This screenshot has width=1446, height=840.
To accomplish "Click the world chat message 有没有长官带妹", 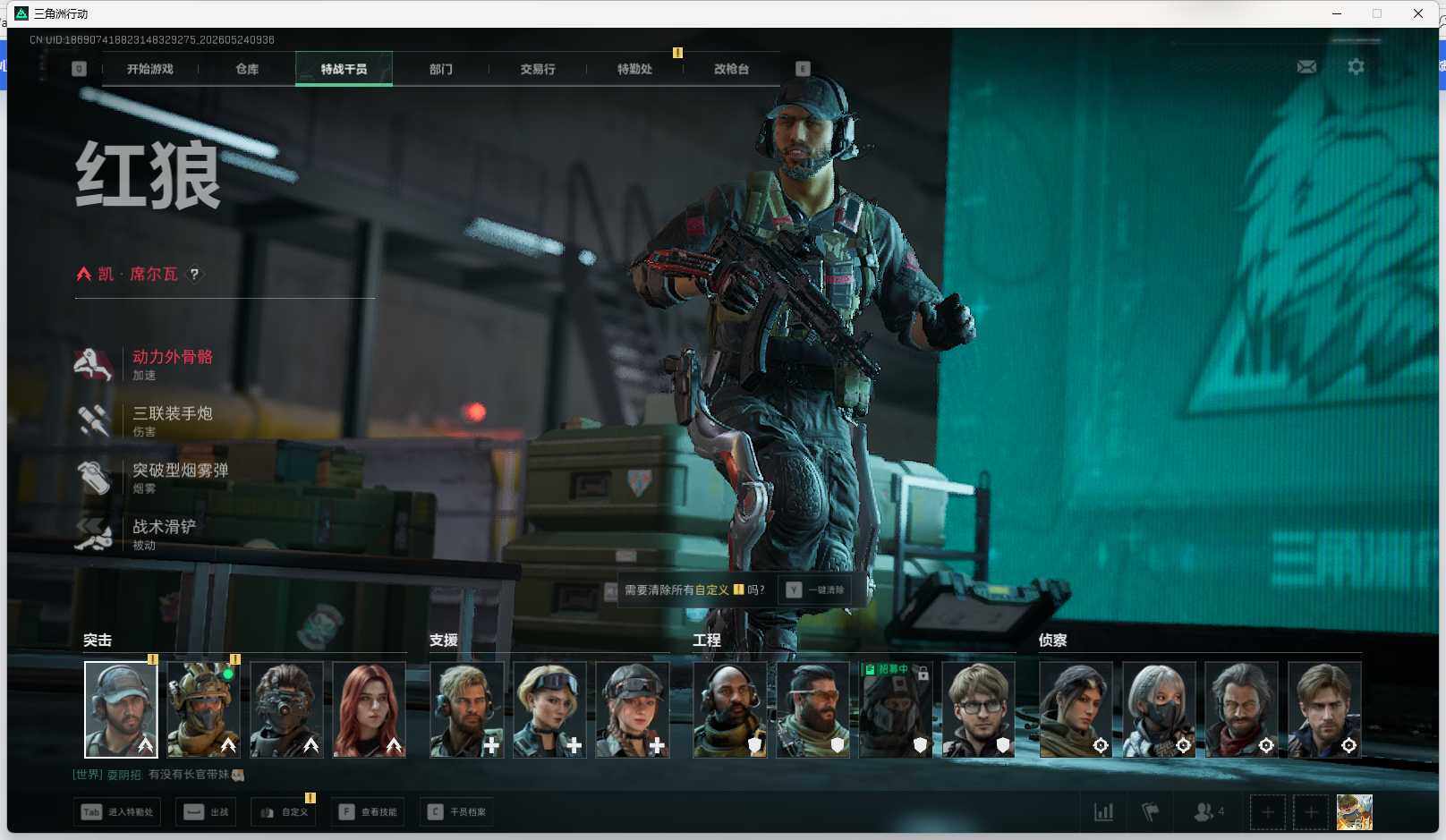I will tap(195, 775).
